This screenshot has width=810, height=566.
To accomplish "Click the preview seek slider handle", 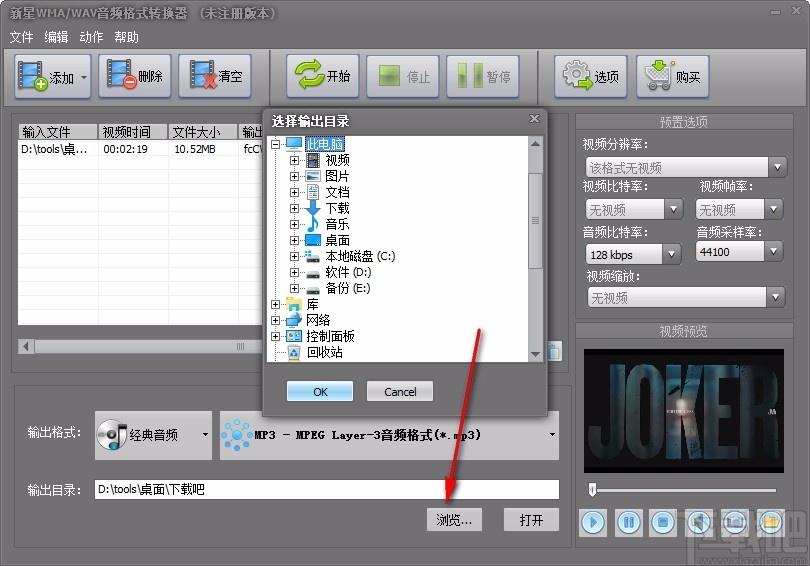I will (593, 490).
